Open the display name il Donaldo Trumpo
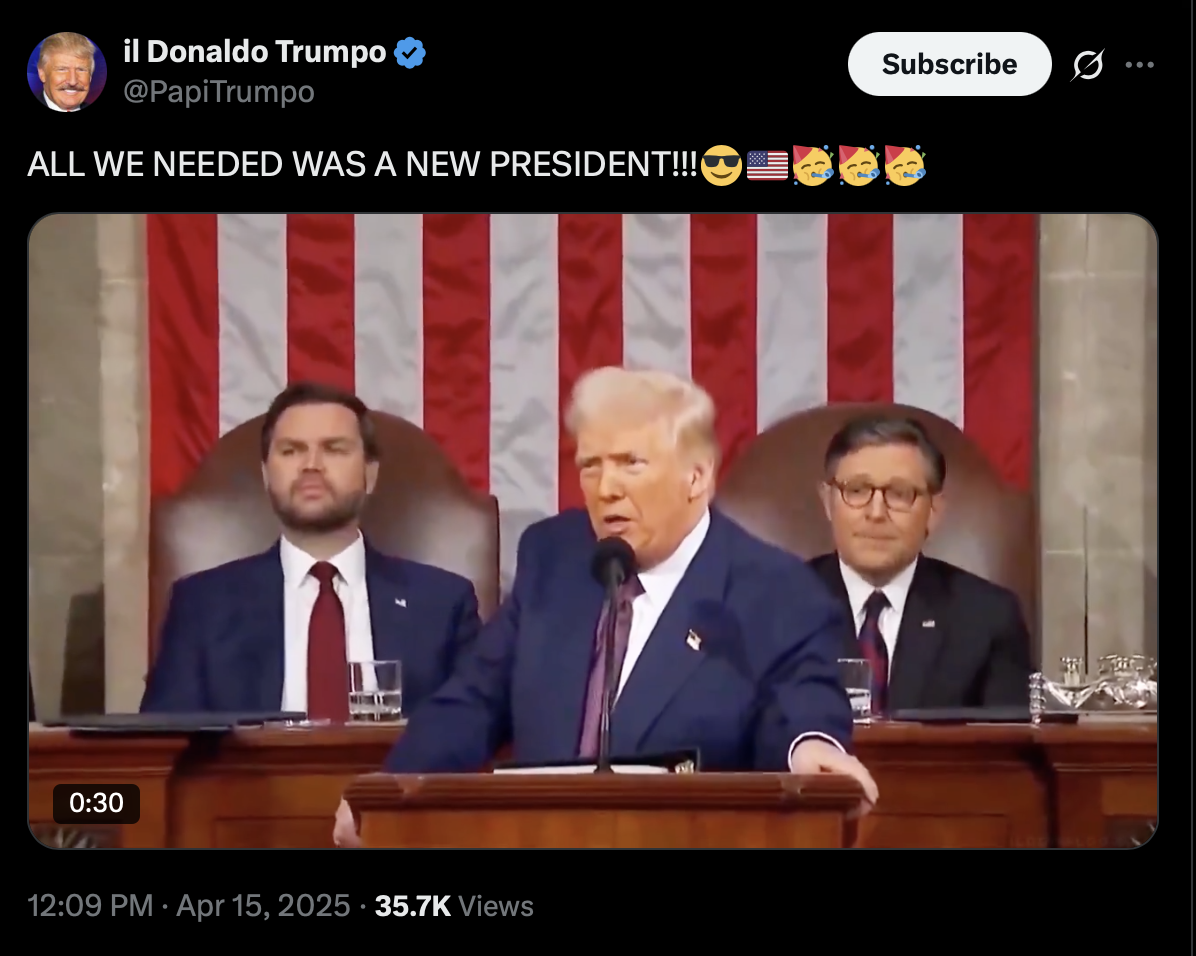The height and width of the screenshot is (956, 1196). 255,52
